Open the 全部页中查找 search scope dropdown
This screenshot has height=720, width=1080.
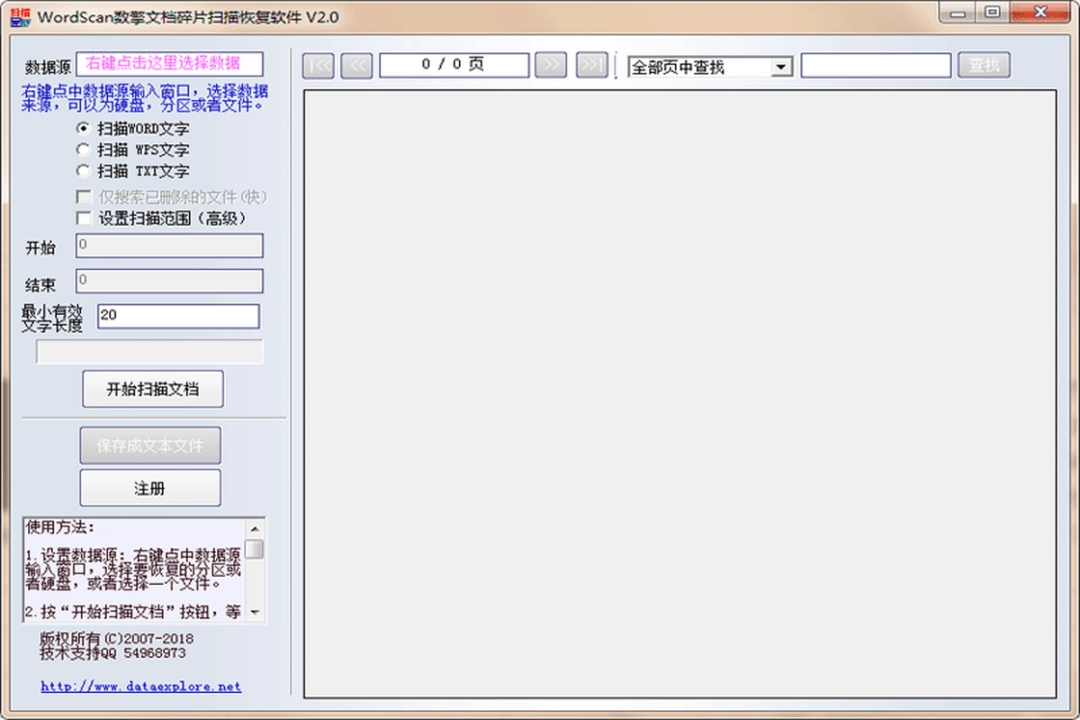click(x=781, y=64)
